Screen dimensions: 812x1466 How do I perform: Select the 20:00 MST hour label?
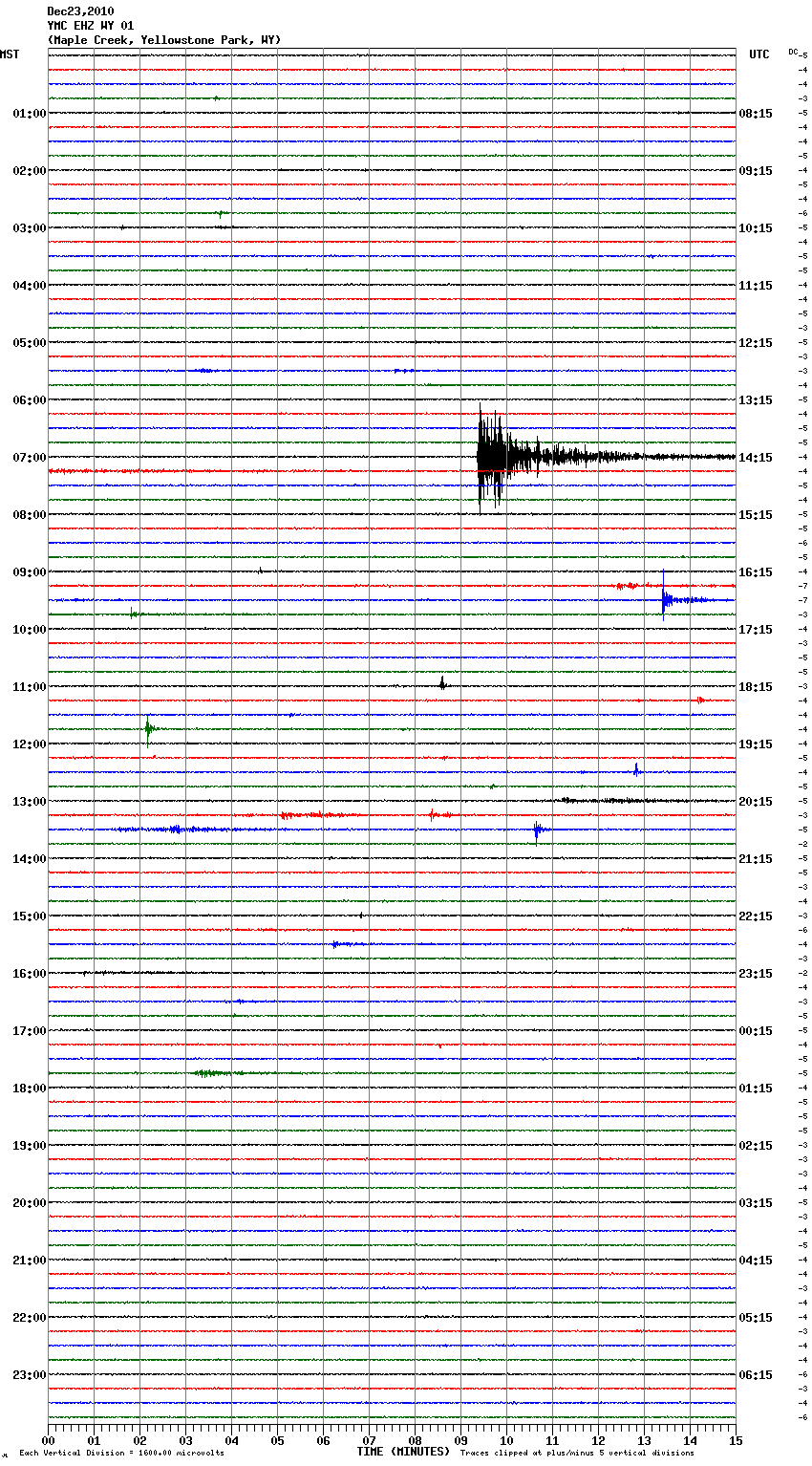[29, 1203]
